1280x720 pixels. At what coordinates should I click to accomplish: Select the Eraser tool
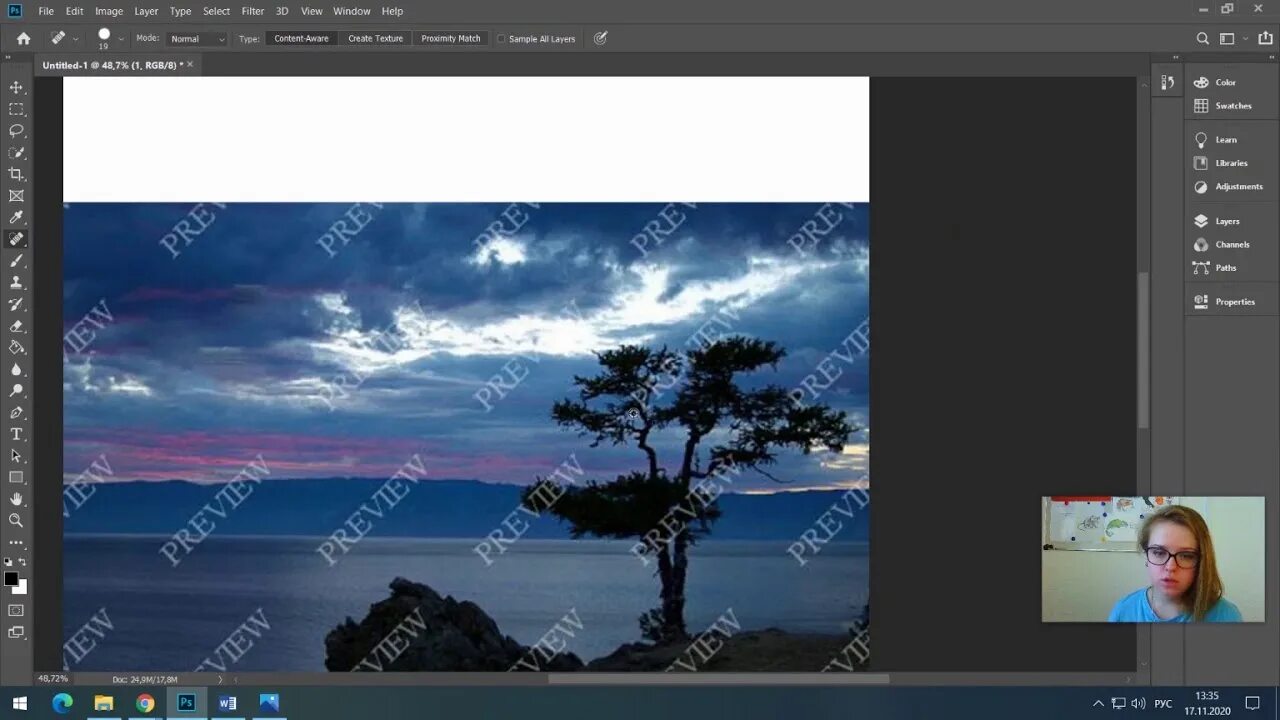(16, 326)
